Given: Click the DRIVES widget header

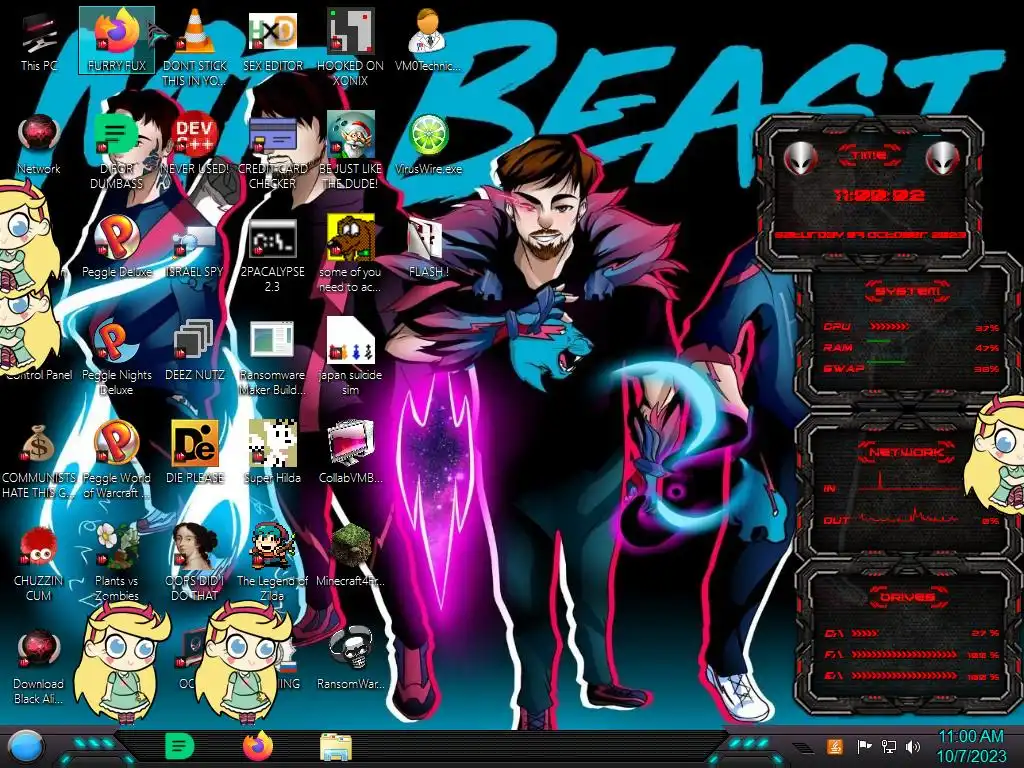Looking at the screenshot, I should [907, 597].
